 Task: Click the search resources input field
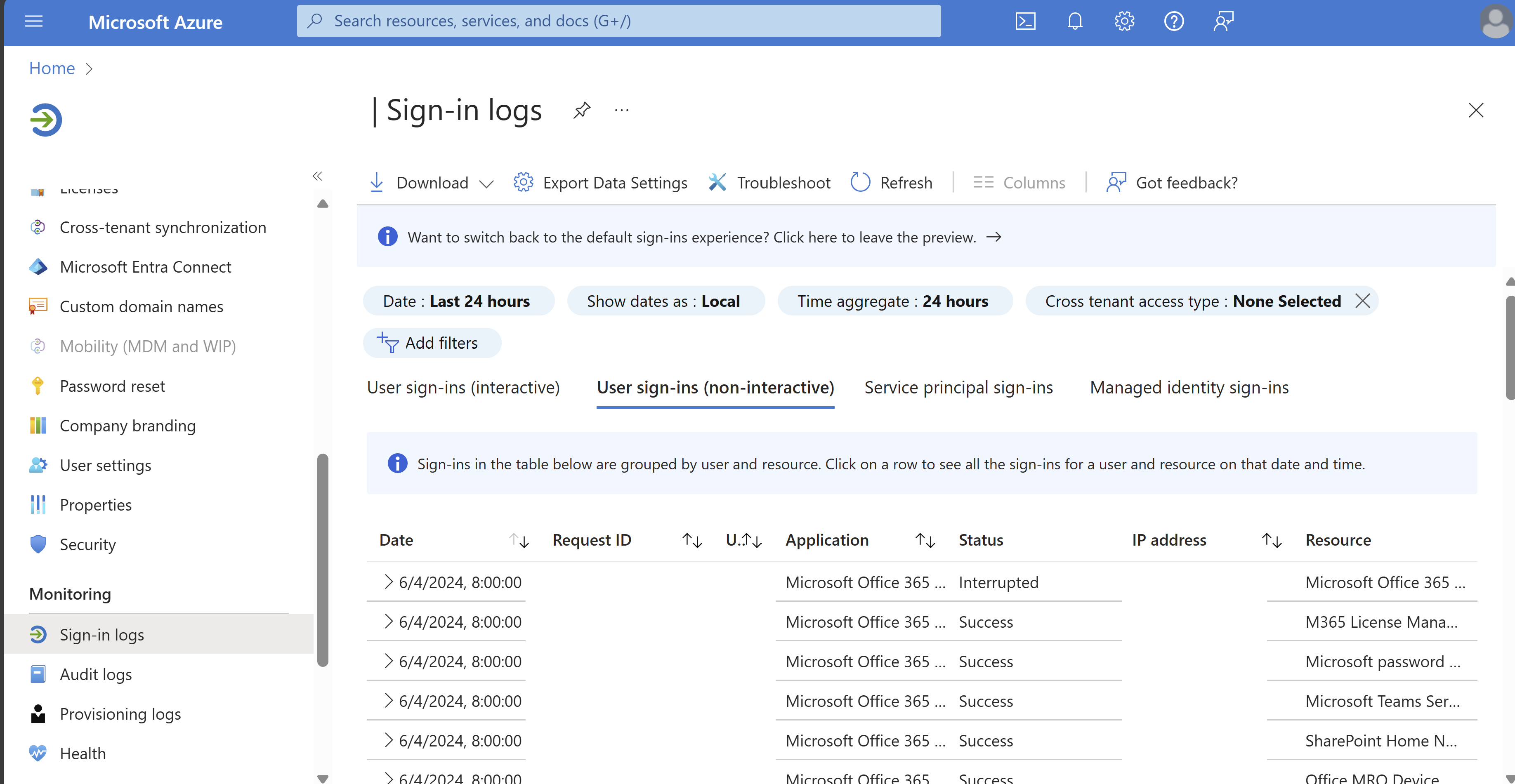pos(620,20)
